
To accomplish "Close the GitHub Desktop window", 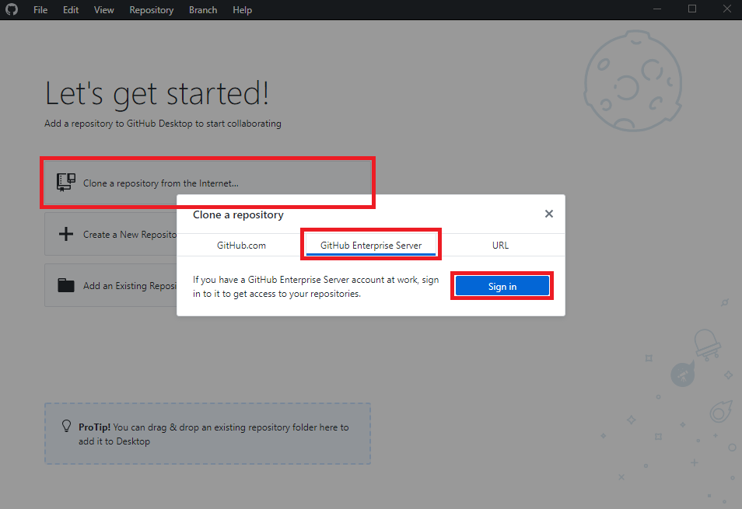I will click(727, 9).
